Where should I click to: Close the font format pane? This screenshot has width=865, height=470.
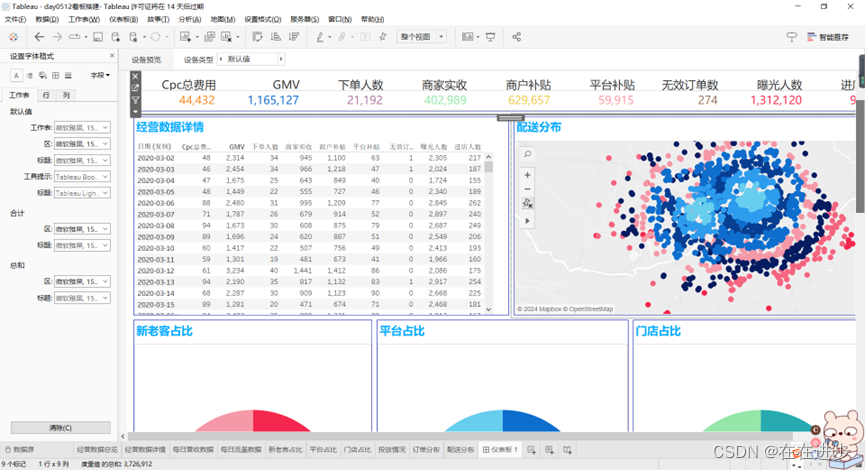point(112,56)
